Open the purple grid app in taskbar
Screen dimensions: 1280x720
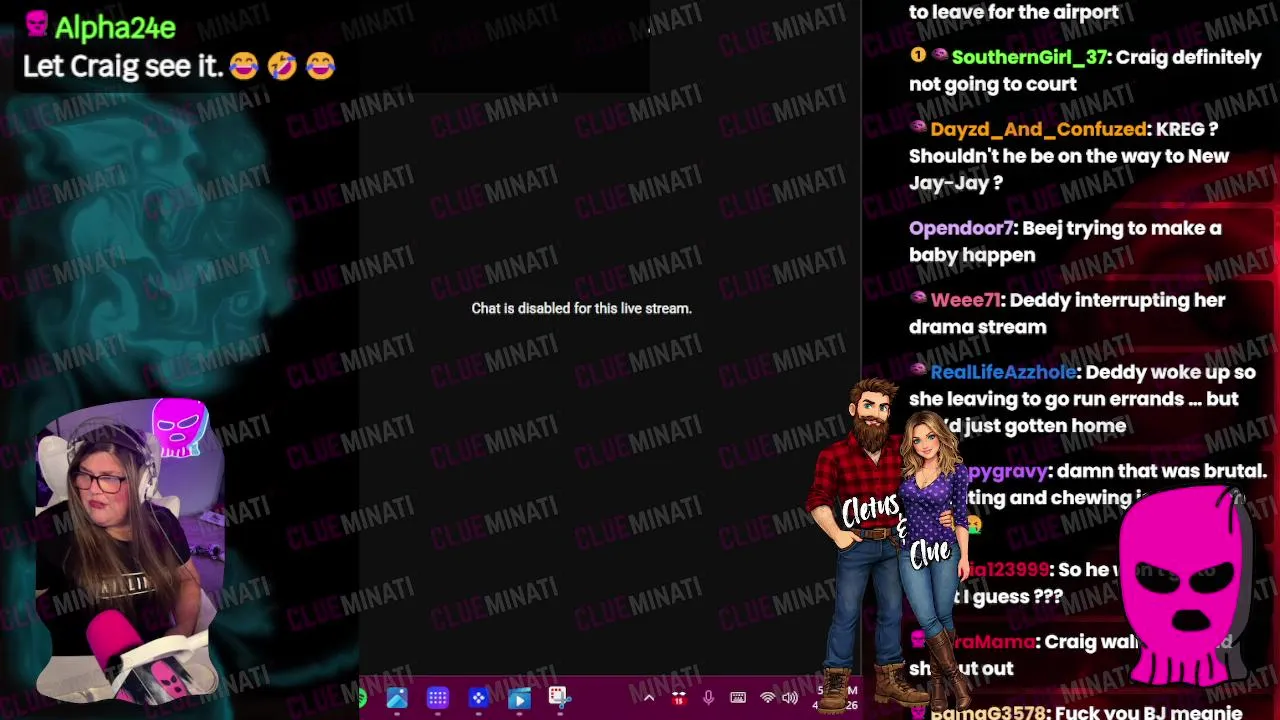[x=437, y=698]
